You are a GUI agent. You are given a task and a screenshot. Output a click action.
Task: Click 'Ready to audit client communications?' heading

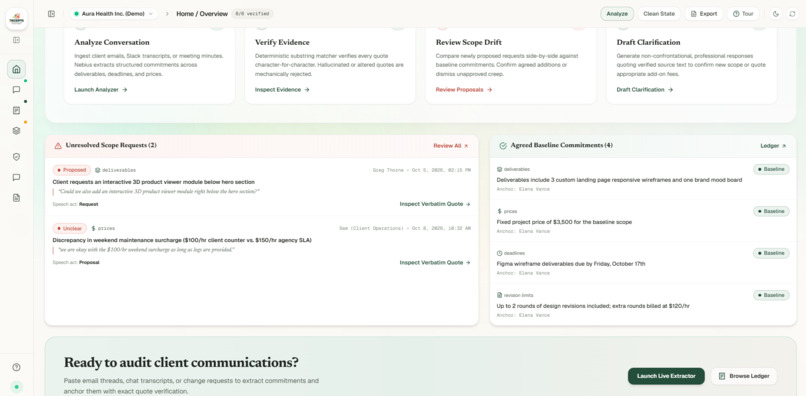181,362
